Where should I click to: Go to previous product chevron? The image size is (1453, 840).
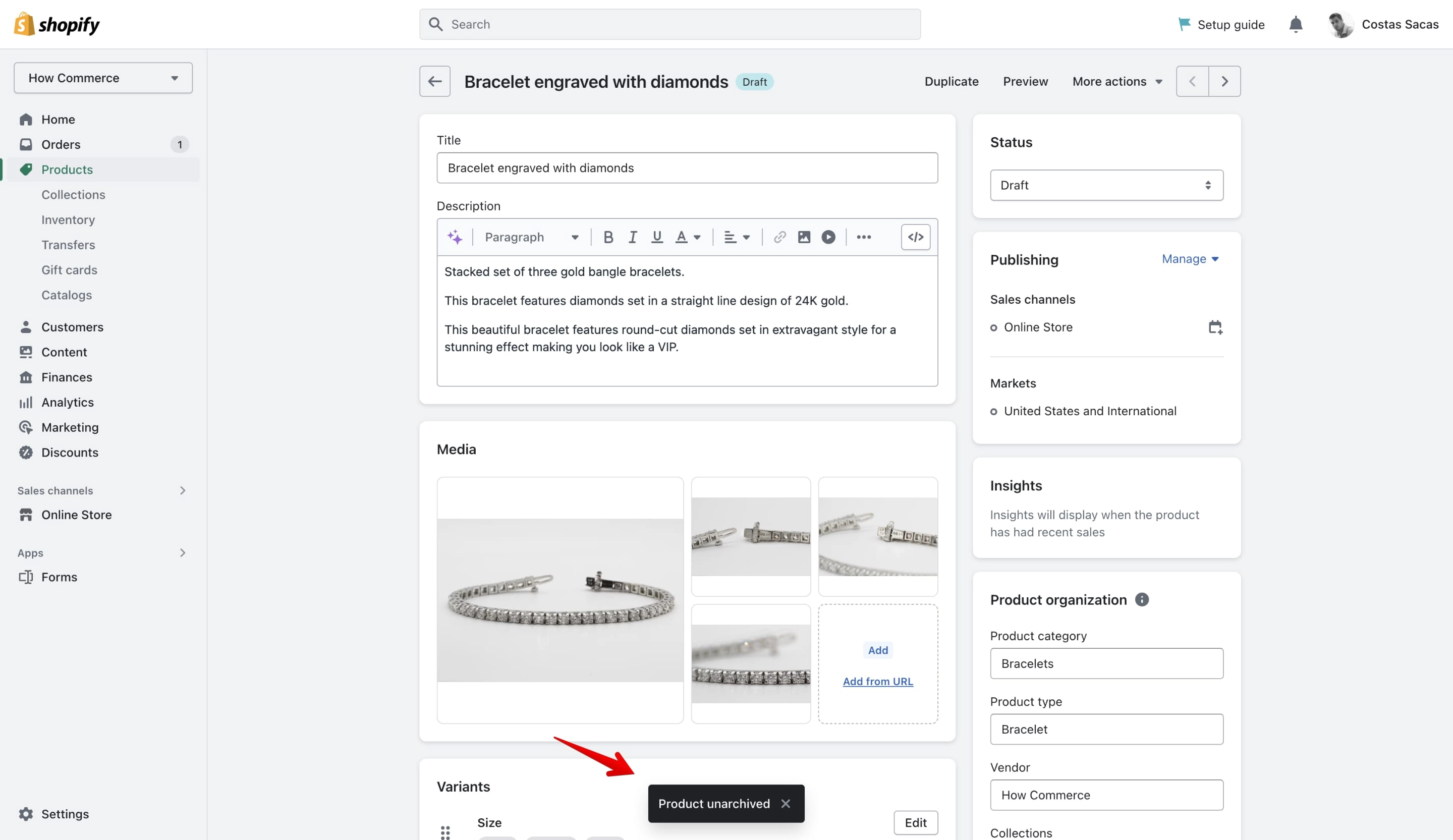click(x=1192, y=81)
